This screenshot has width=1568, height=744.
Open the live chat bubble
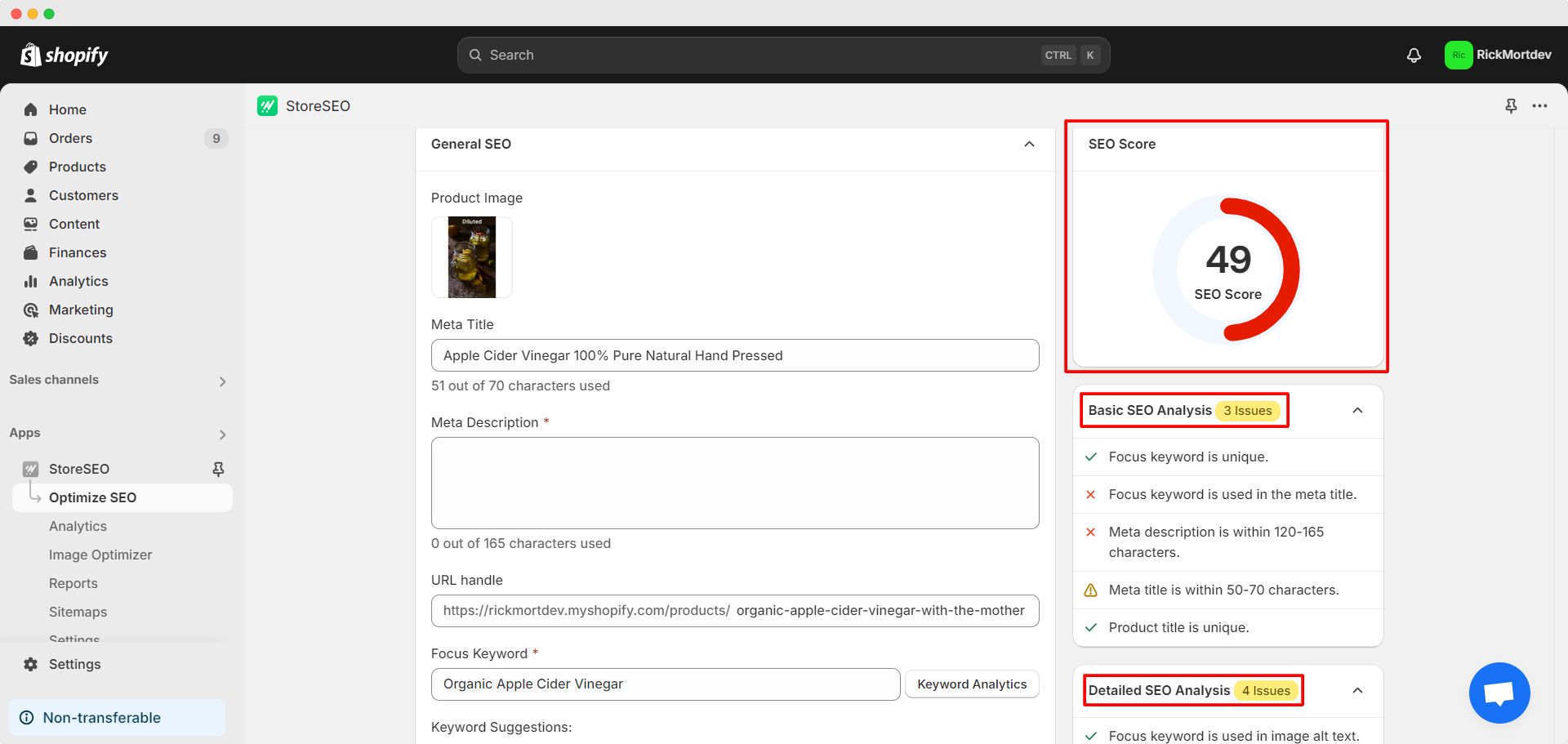[x=1499, y=693]
